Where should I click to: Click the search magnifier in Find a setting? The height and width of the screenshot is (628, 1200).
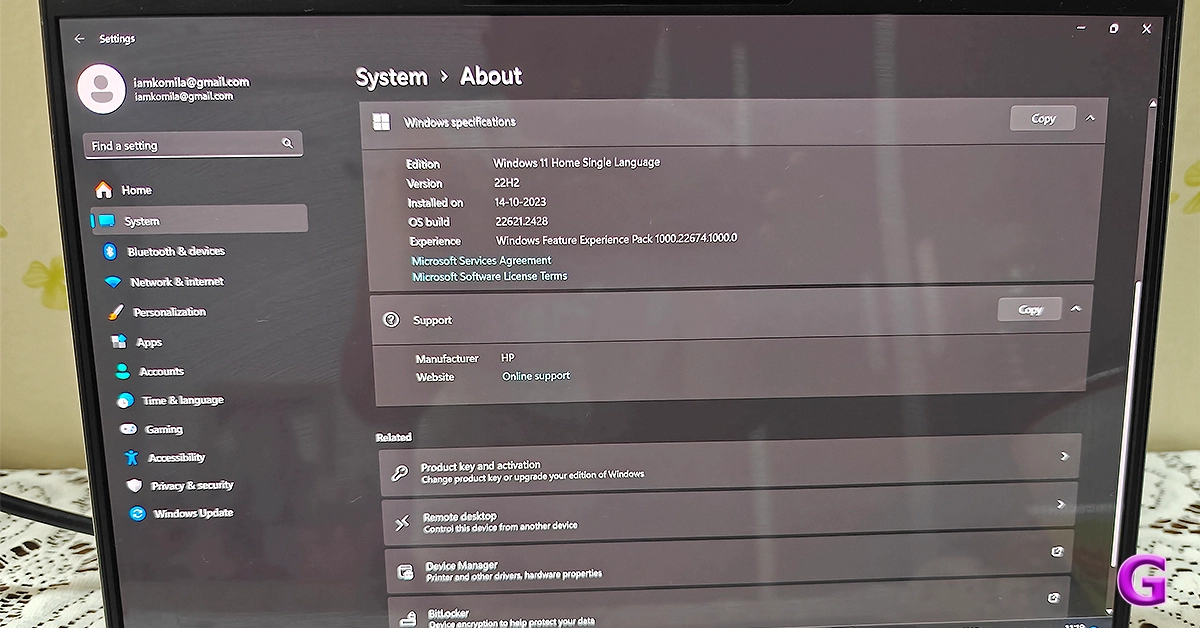click(287, 143)
